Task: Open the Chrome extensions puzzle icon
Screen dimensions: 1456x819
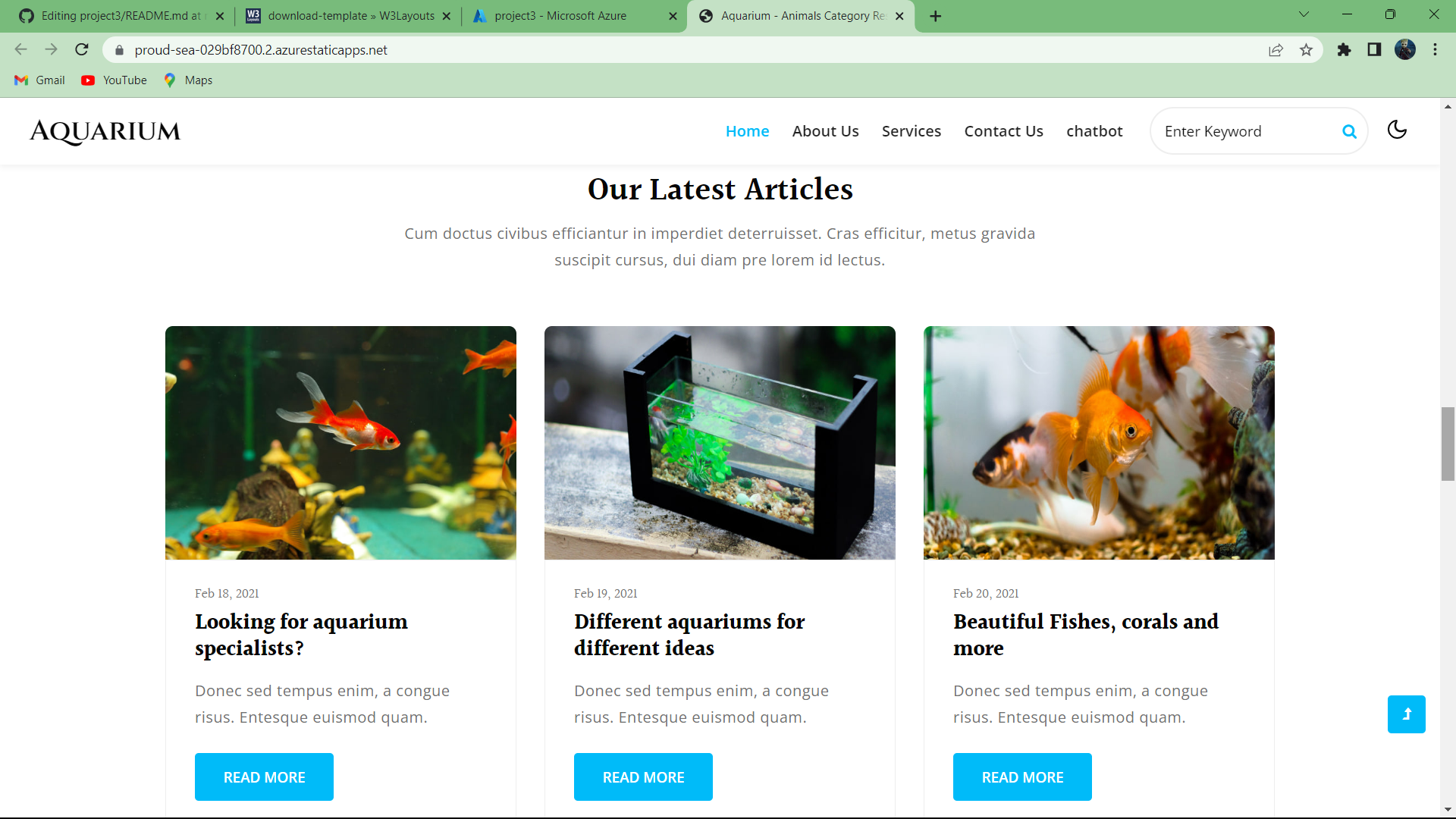Action: 1344,50
